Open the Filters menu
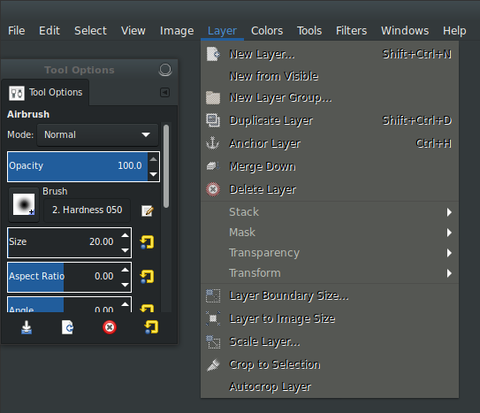Image resolution: width=480 pixels, height=413 pixels. (x=351, y=31)
